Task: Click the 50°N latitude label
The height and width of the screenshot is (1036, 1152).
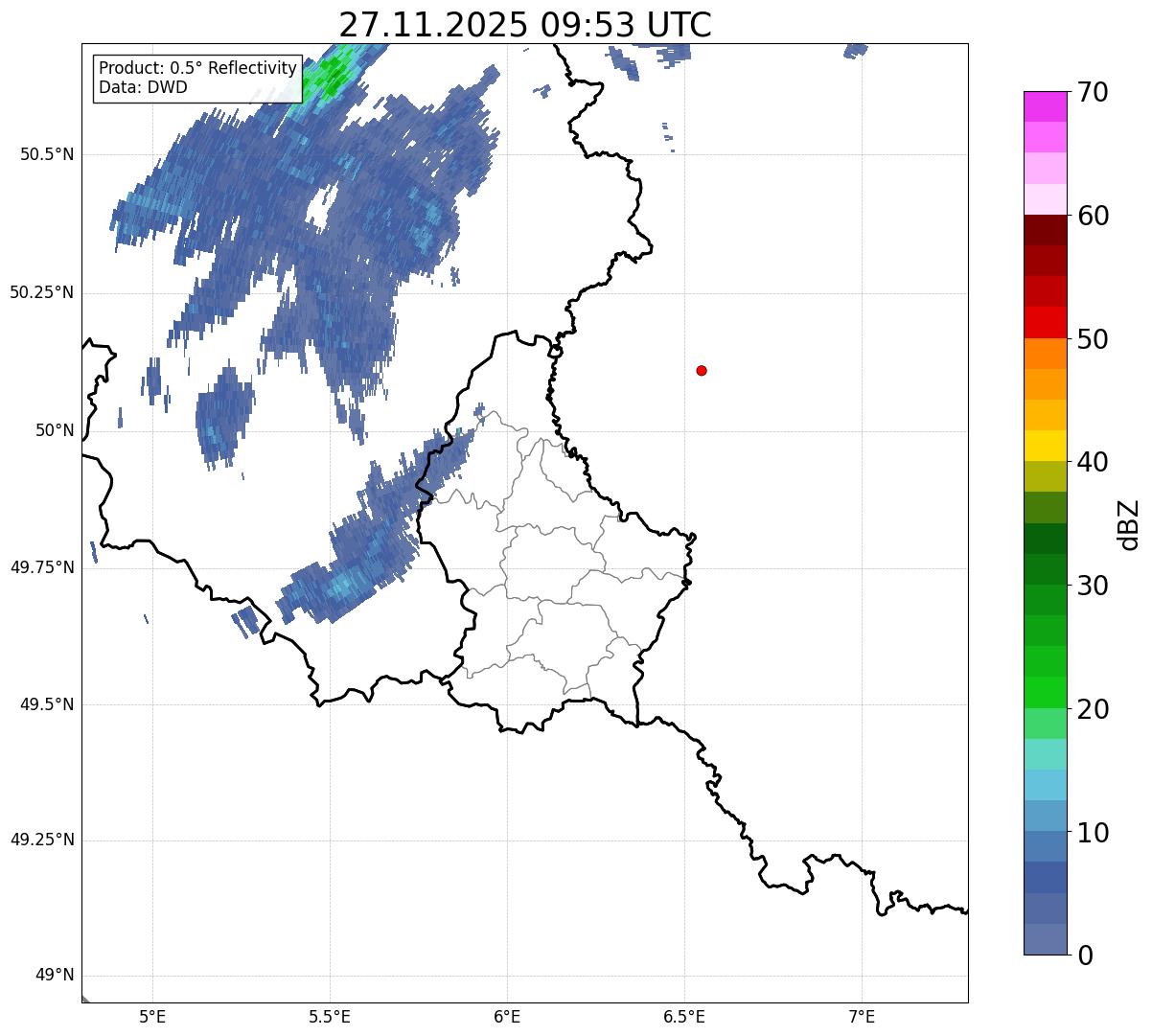Action: [x=55, y=430]
